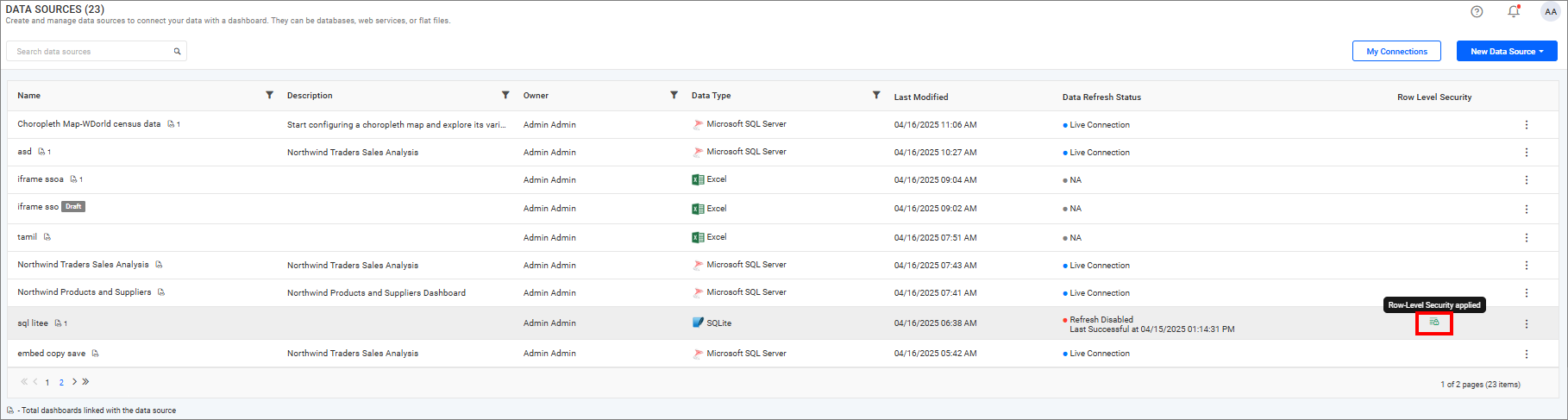This screenshot has height=420, width=1568.
Task: Expand the New Data Source dropdown
Action: [x=1507, y=52]
